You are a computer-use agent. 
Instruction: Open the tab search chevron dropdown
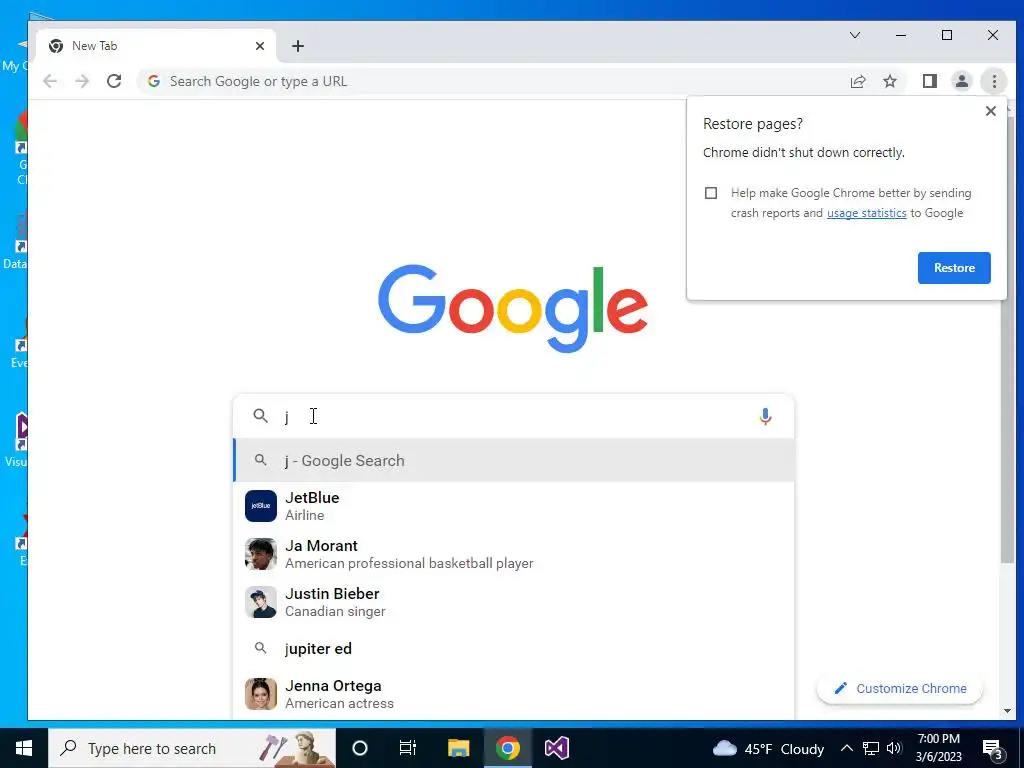click(x=854, y=35)
